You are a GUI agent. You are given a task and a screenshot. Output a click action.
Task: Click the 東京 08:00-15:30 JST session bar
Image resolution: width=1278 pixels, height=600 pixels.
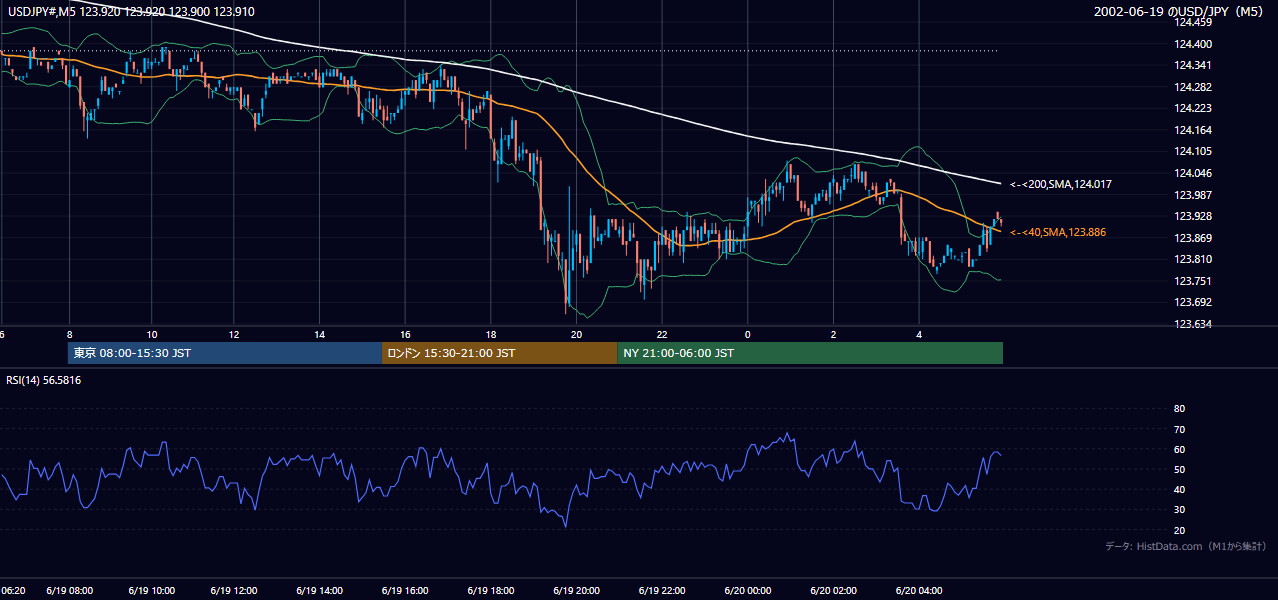point(225,353)
